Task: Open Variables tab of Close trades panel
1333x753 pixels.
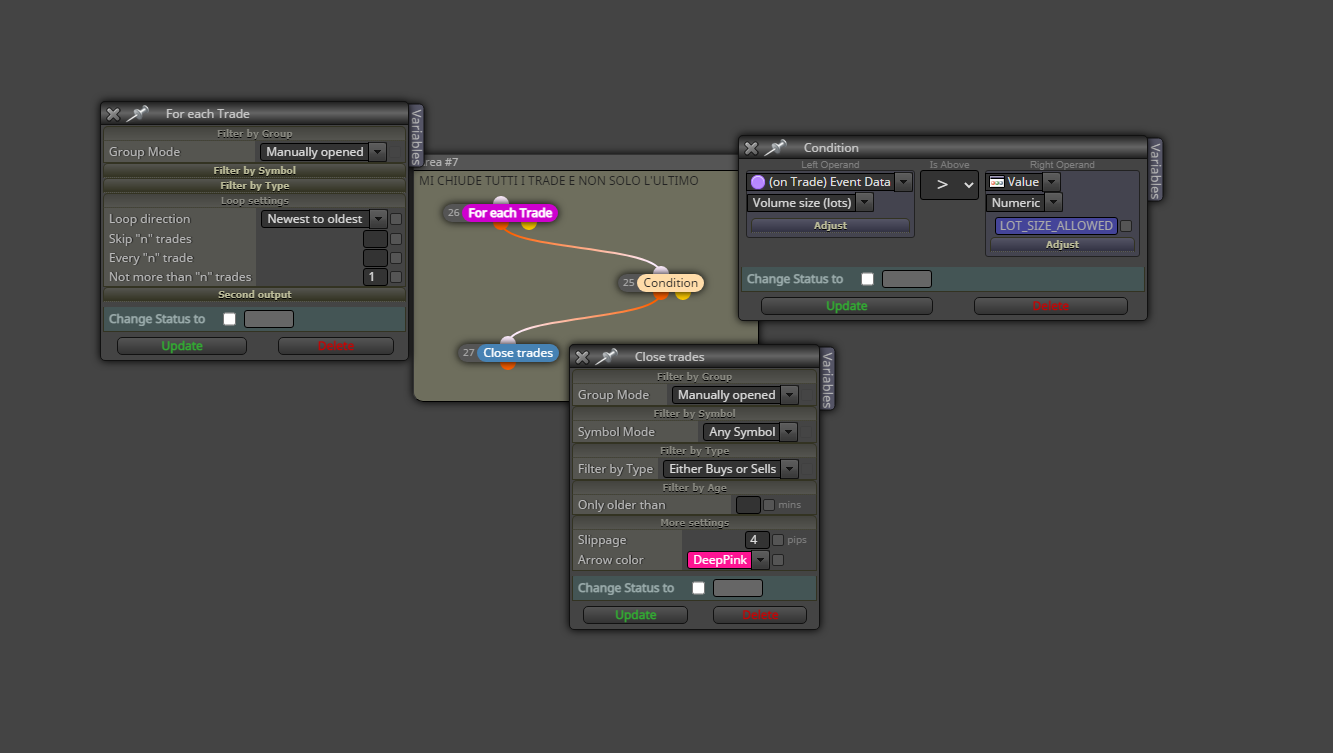Action: pyautogui.click(x=826, y=379)
